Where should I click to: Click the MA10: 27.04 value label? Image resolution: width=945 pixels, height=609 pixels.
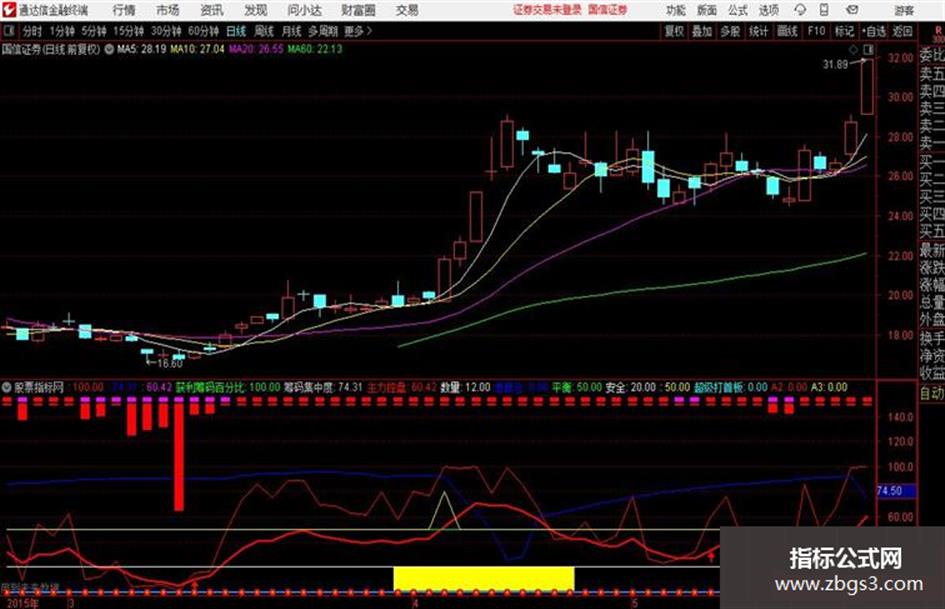tap(197, 49)
